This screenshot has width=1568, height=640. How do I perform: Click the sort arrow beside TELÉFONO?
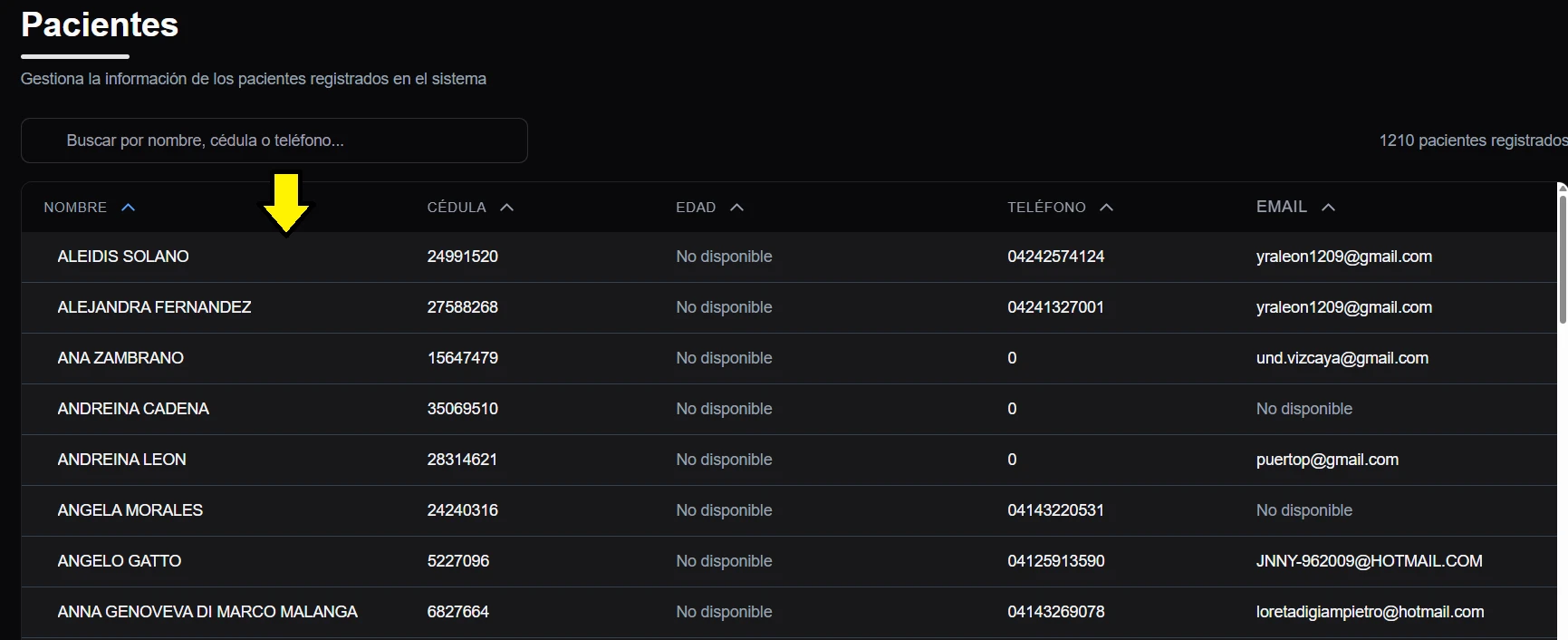click(1107, 208)
